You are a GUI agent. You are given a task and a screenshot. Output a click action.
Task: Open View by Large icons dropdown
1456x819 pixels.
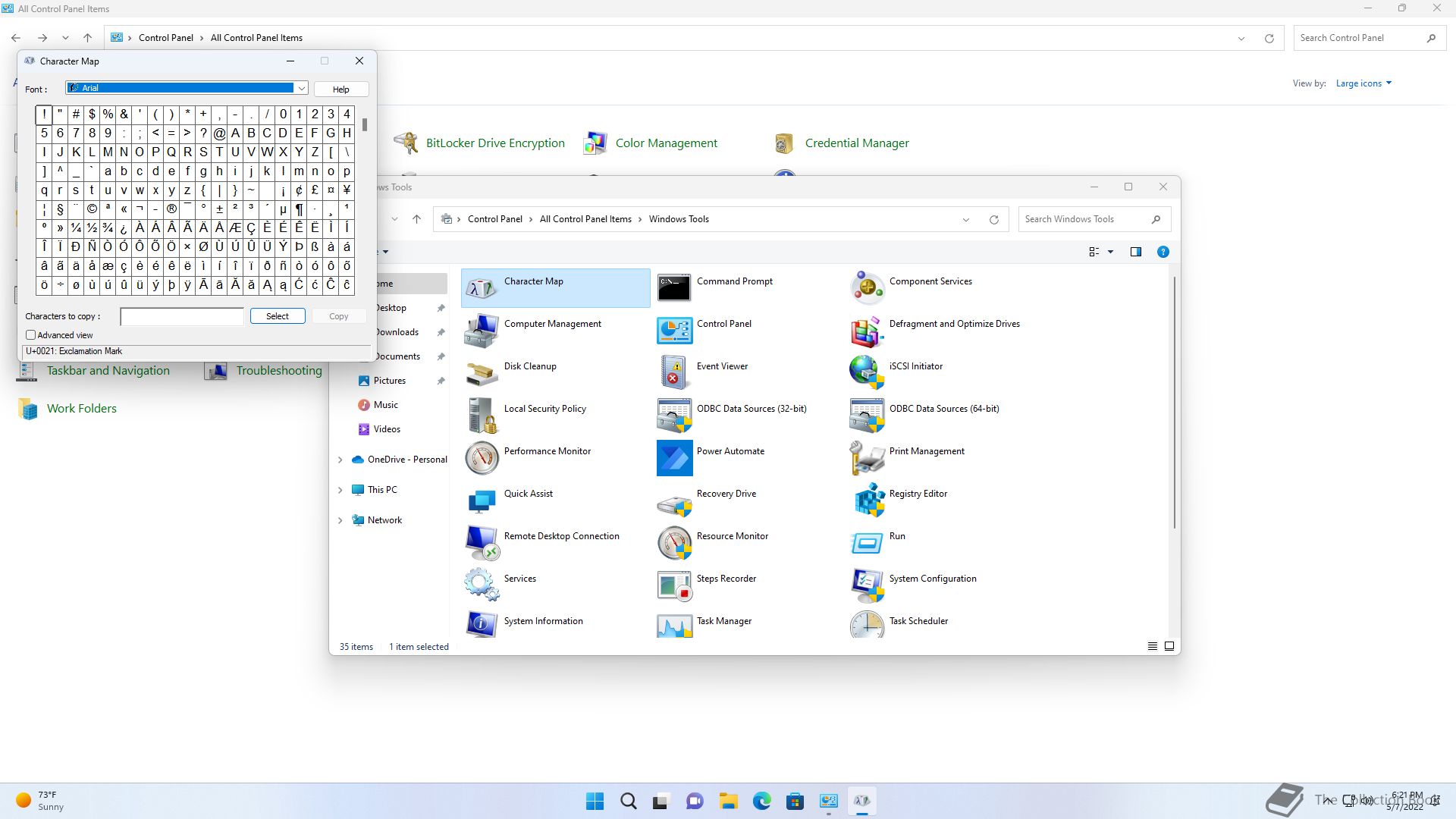click(x=1363, y=83)
